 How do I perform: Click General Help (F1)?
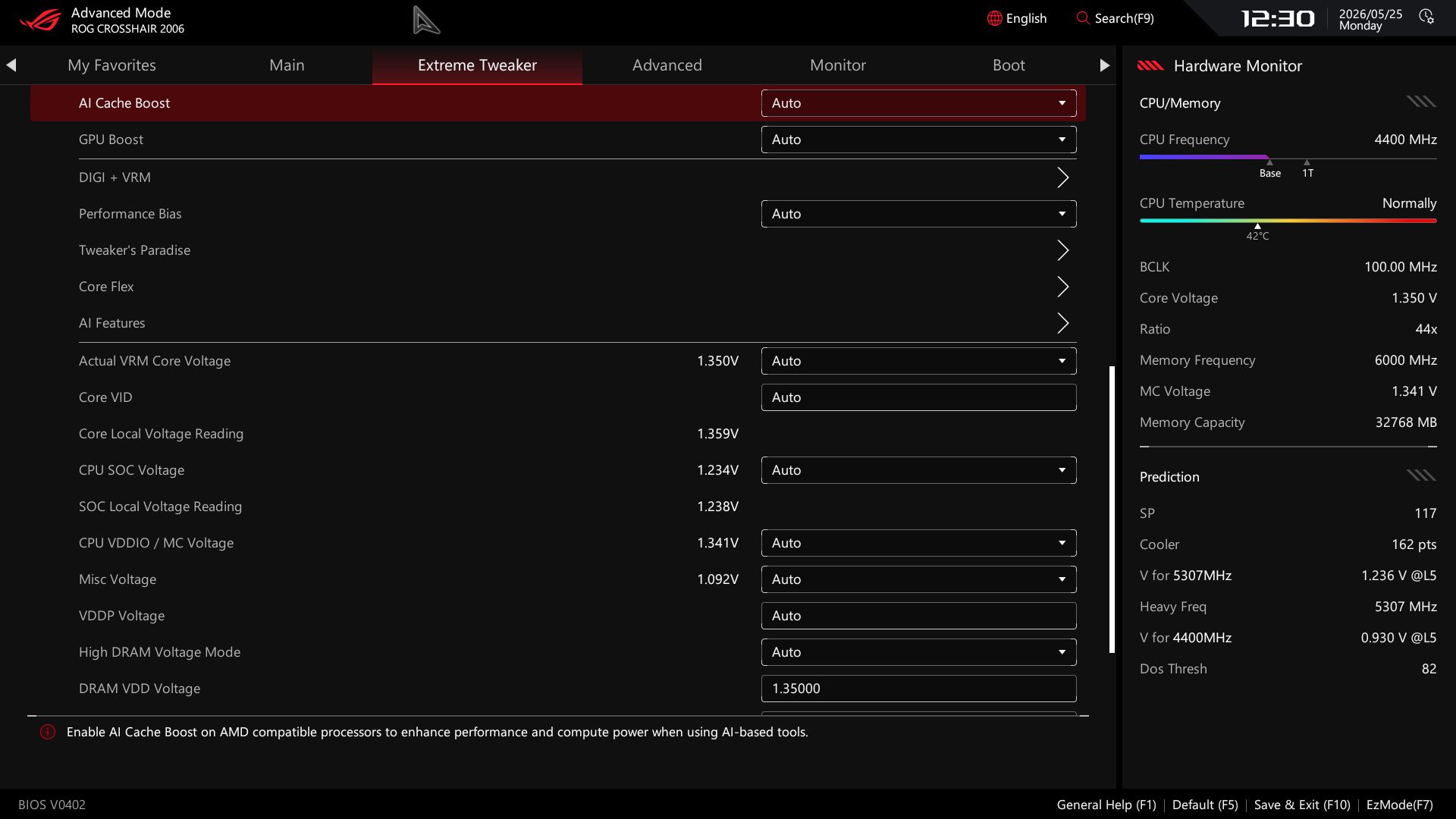click(x=1106, y=805)
